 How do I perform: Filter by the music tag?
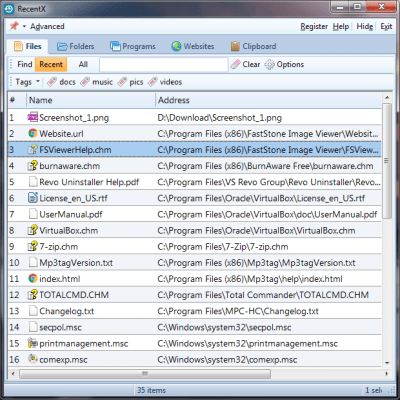(97, 82)
